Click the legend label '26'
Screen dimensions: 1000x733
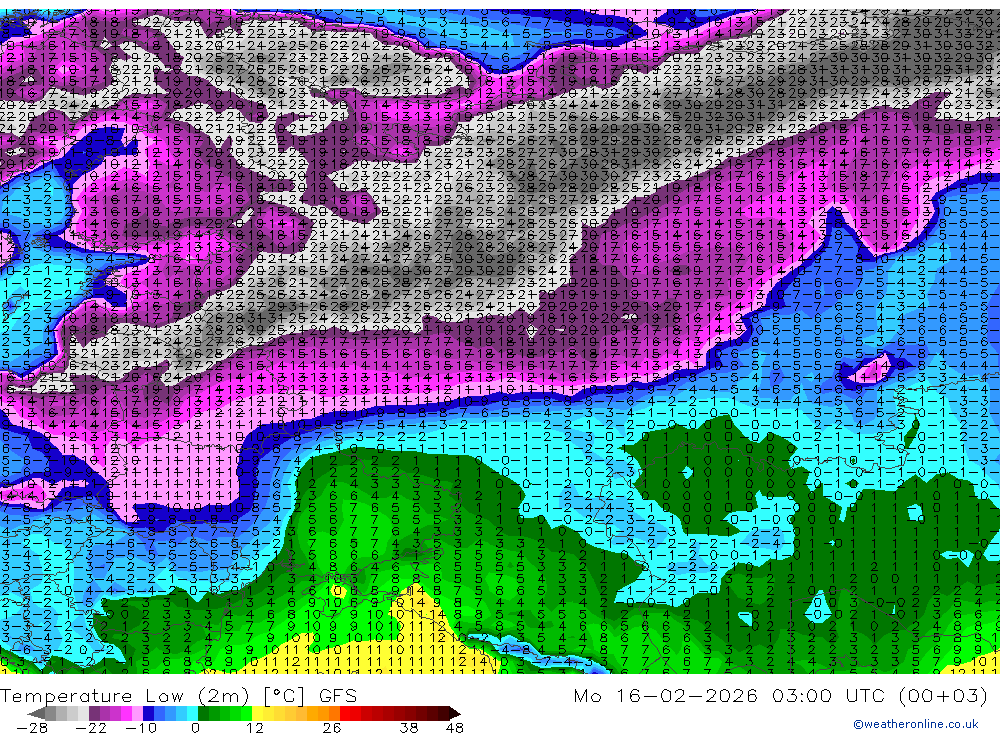332,728
